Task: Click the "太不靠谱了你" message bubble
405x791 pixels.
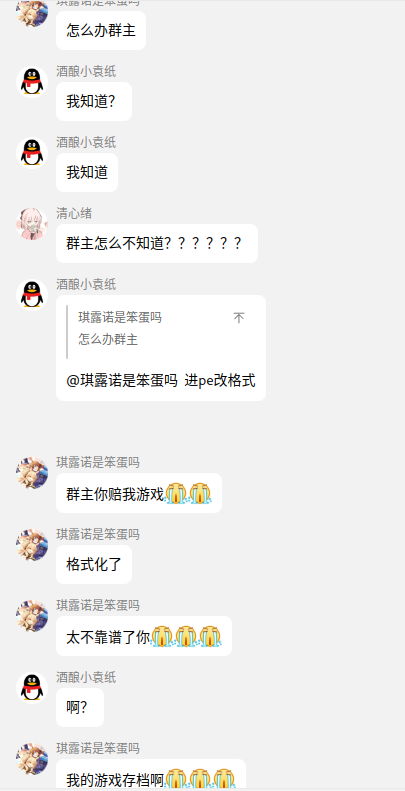Action: click(x=144, y=636)
